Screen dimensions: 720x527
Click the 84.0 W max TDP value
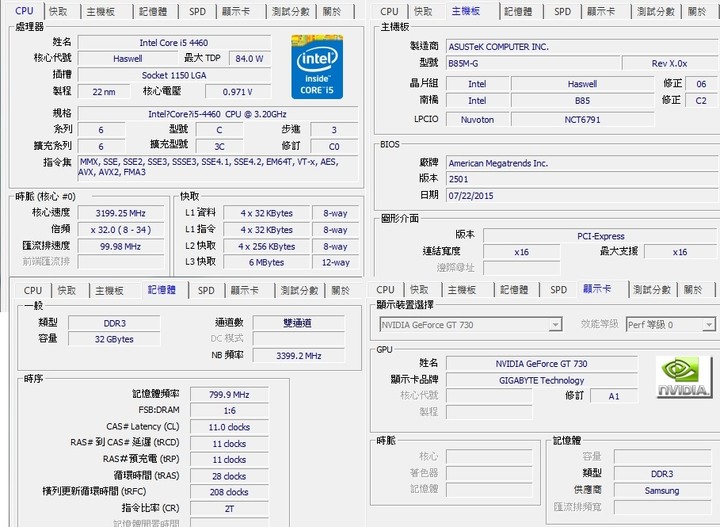point(249,58)
